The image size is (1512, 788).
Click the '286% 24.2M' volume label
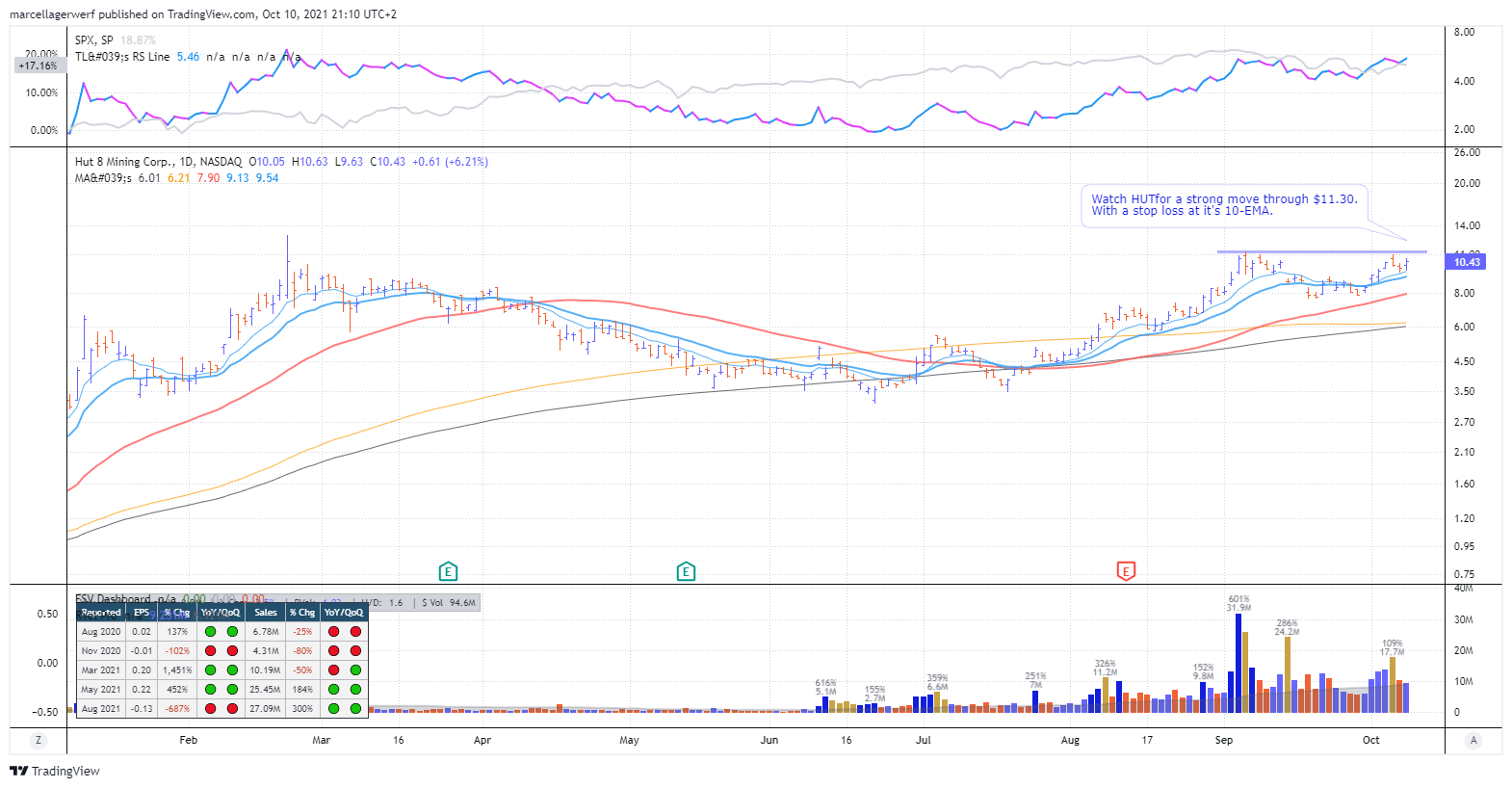click(x=1287, y=627)
